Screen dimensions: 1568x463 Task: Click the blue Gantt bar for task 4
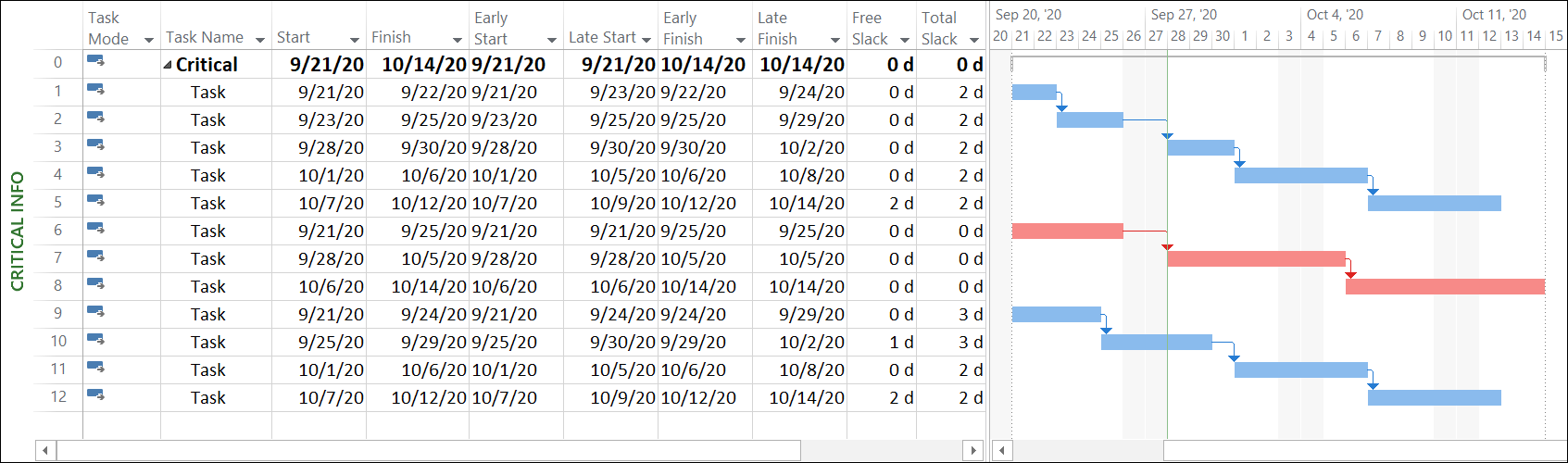(1300, 176)
